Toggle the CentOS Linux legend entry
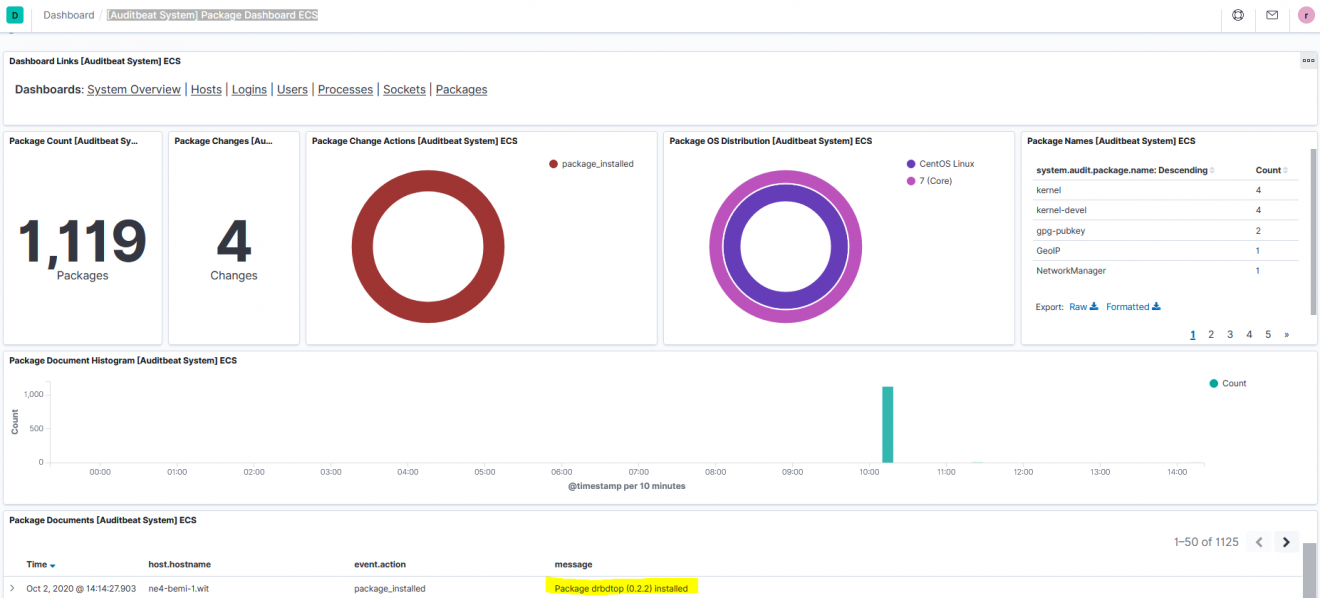Image resolution: width=1320 pixels, height=598 pixels. (x=946, y=164)
